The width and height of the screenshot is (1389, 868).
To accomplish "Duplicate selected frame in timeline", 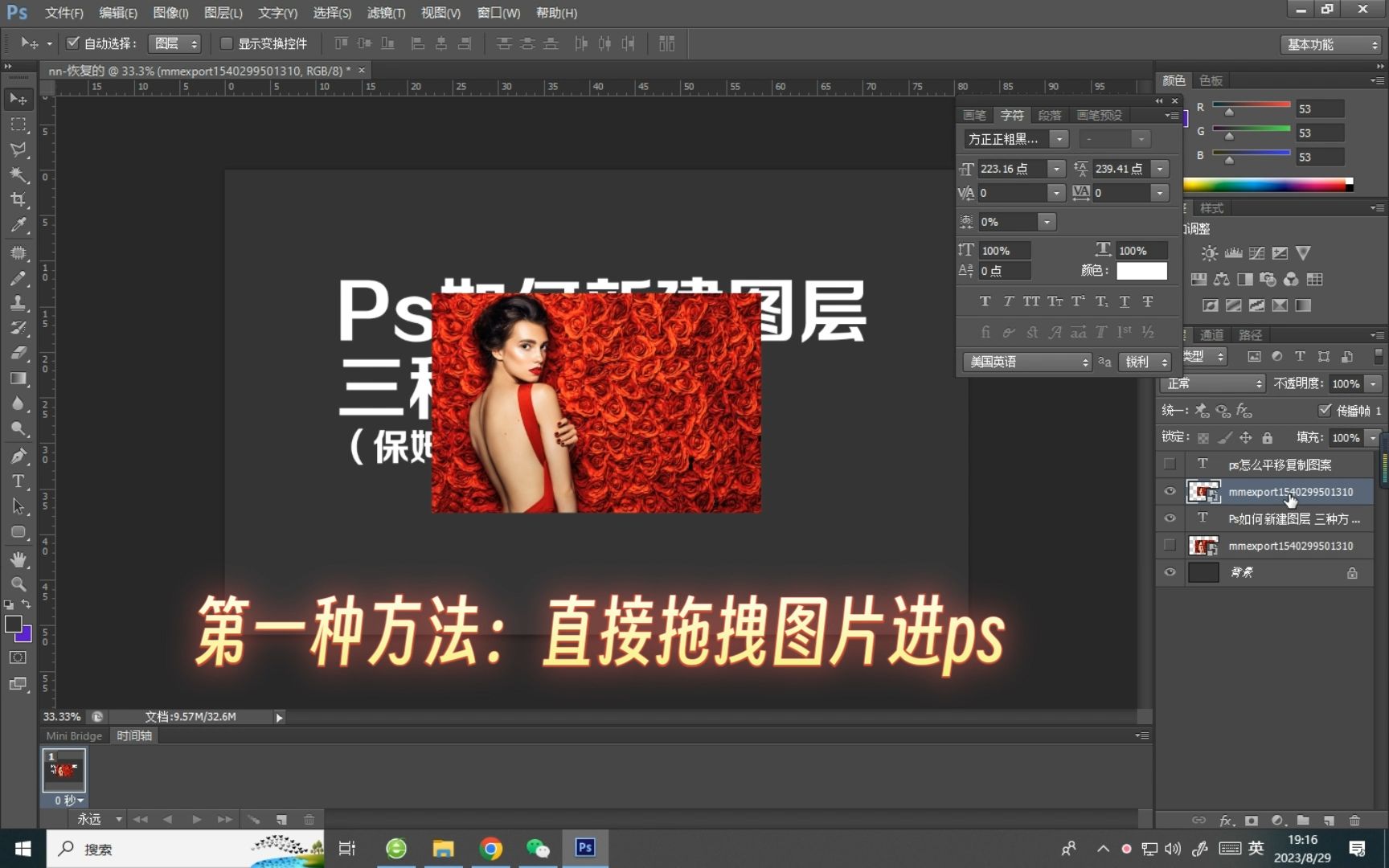I will 281,820.
